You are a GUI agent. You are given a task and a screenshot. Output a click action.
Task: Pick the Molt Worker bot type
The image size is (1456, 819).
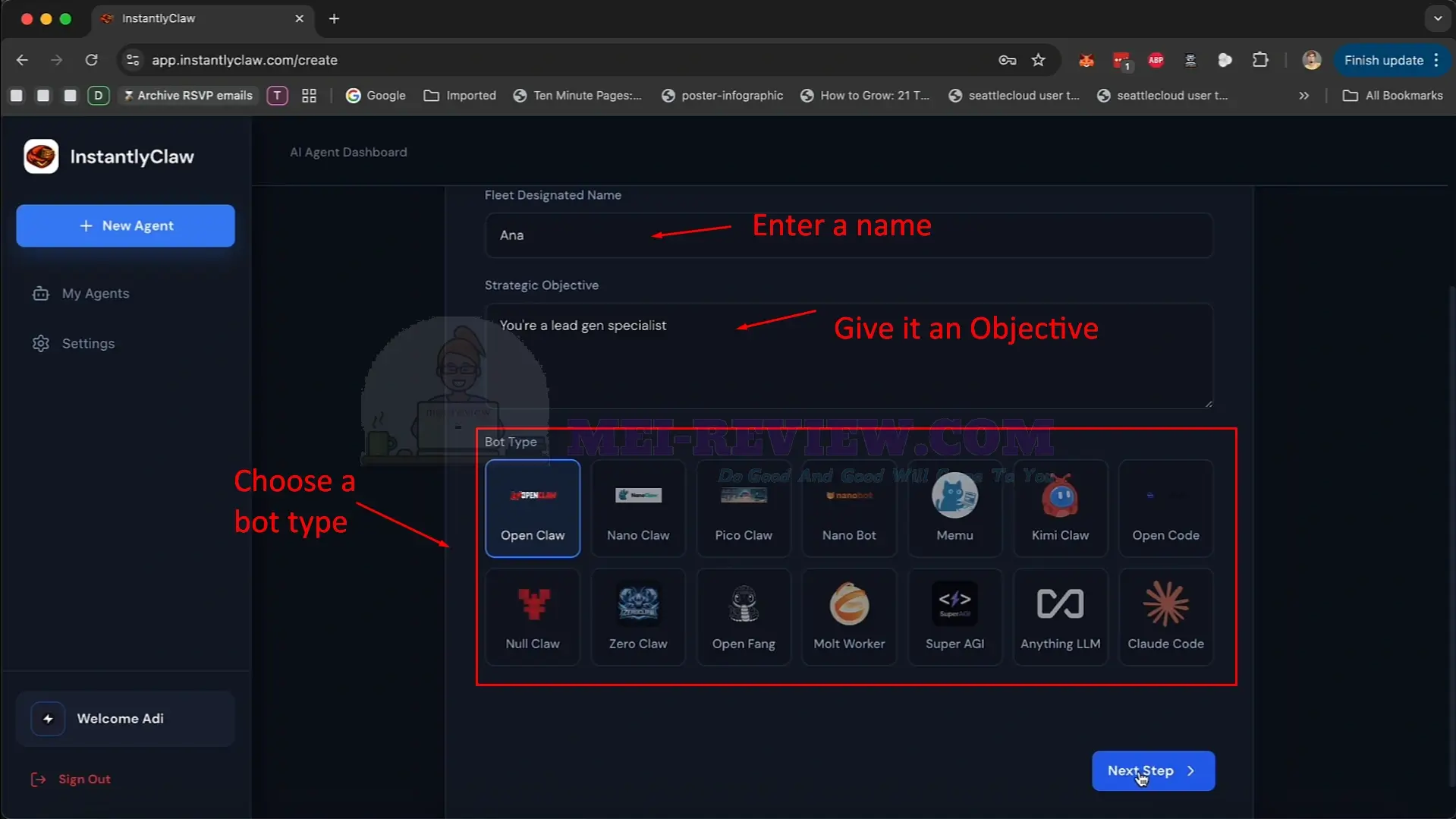tap(849, 616)
